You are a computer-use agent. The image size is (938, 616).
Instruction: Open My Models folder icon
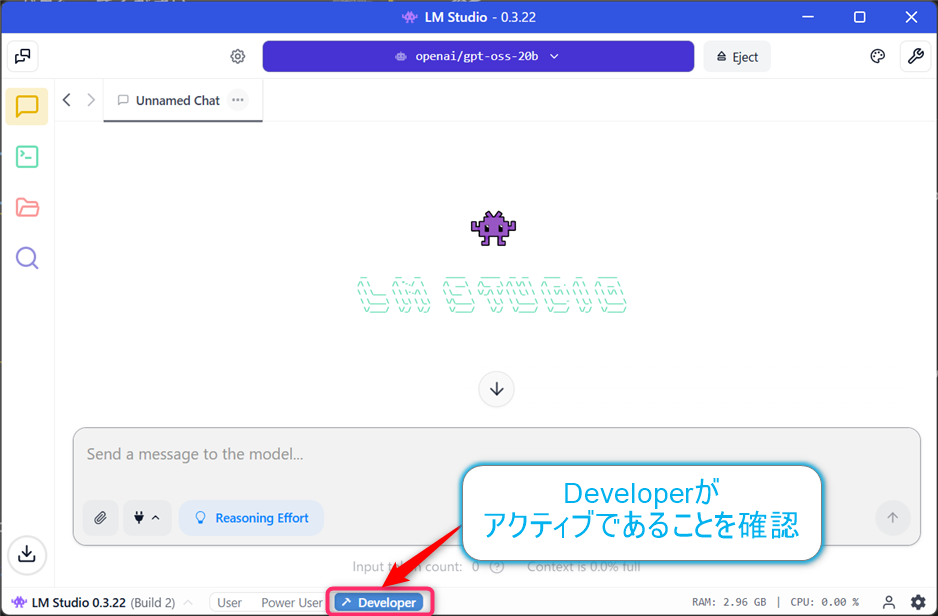point(27,208)
